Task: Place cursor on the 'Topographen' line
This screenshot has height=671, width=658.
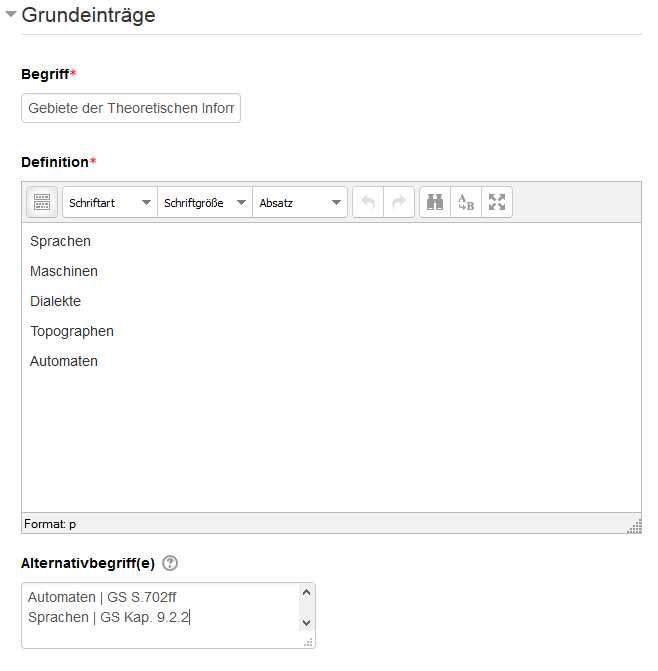Action: [x=72, y=331]
